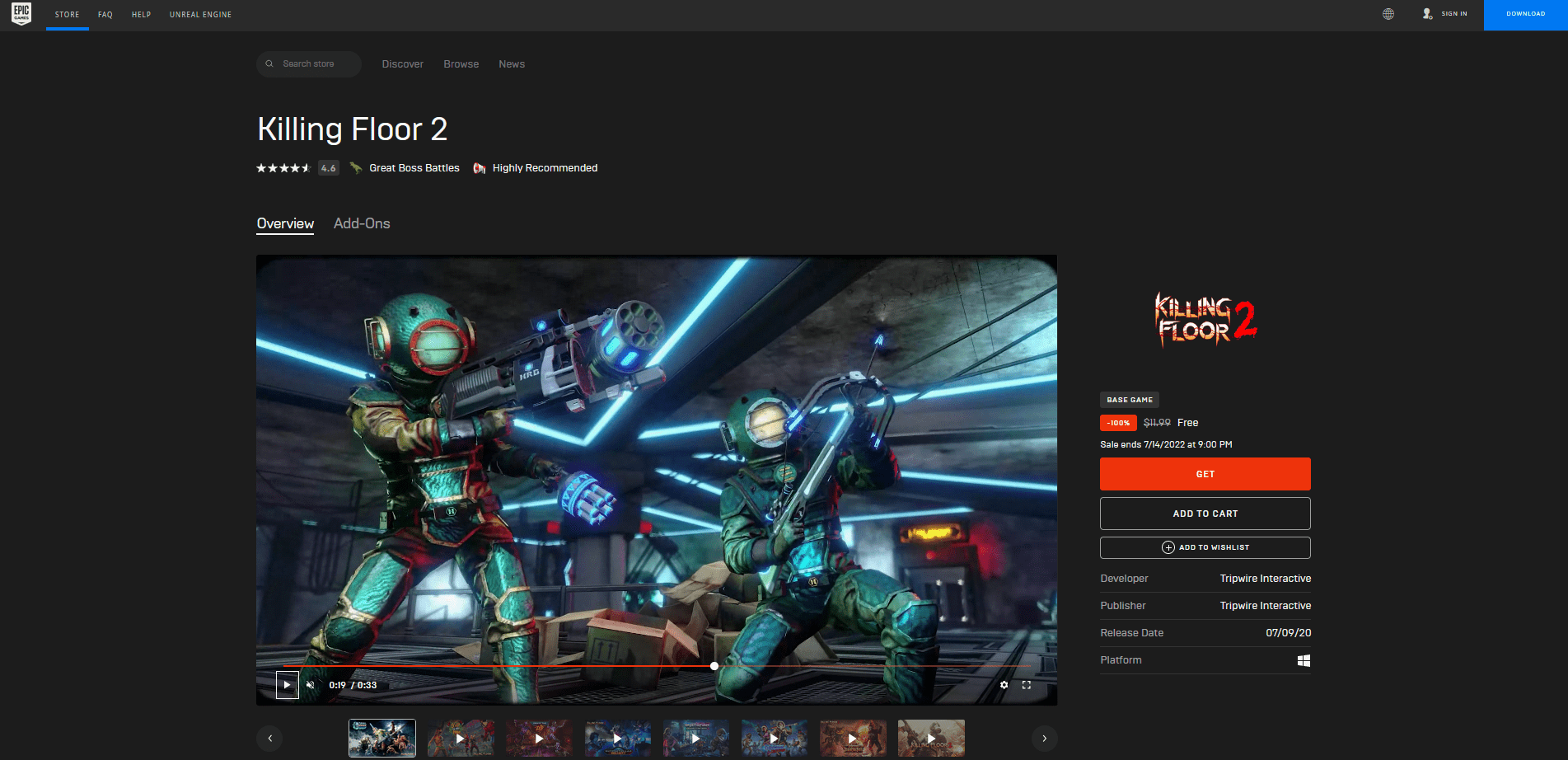This screenshot has height=760, width=1568.
Task: Open the Unreal Engine nav item
Action: [200, 15]
